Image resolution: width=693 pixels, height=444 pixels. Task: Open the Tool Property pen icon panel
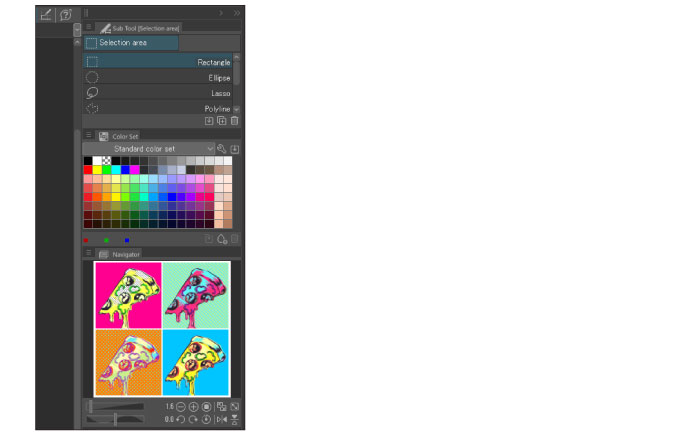[46, 15]
